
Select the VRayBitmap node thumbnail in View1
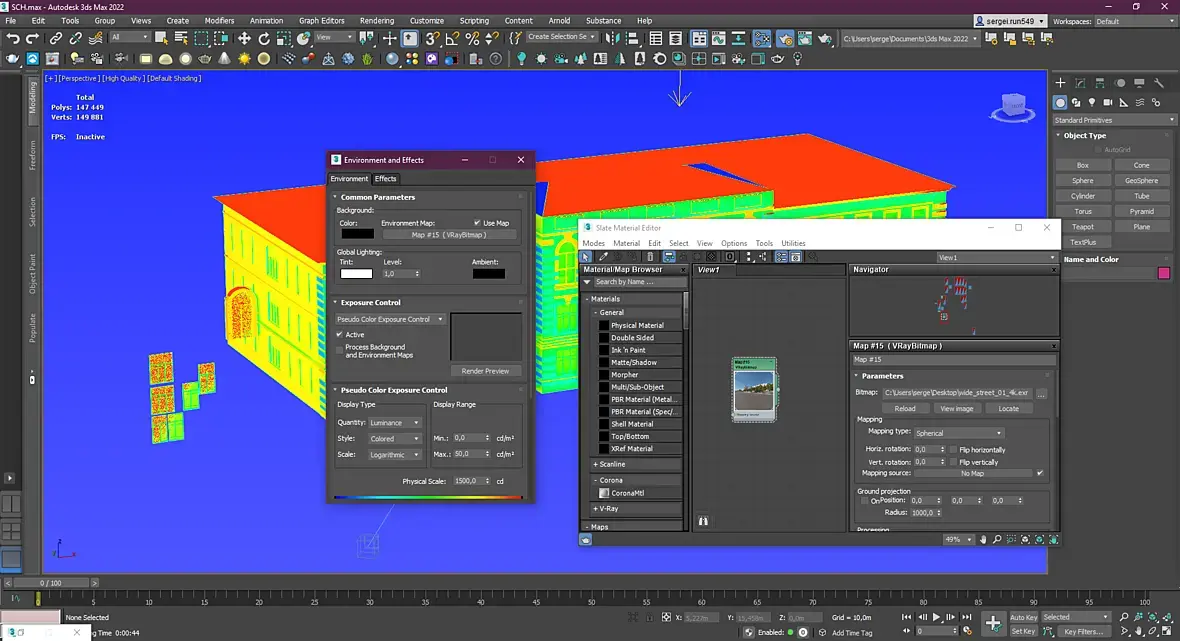pos(754,390)
